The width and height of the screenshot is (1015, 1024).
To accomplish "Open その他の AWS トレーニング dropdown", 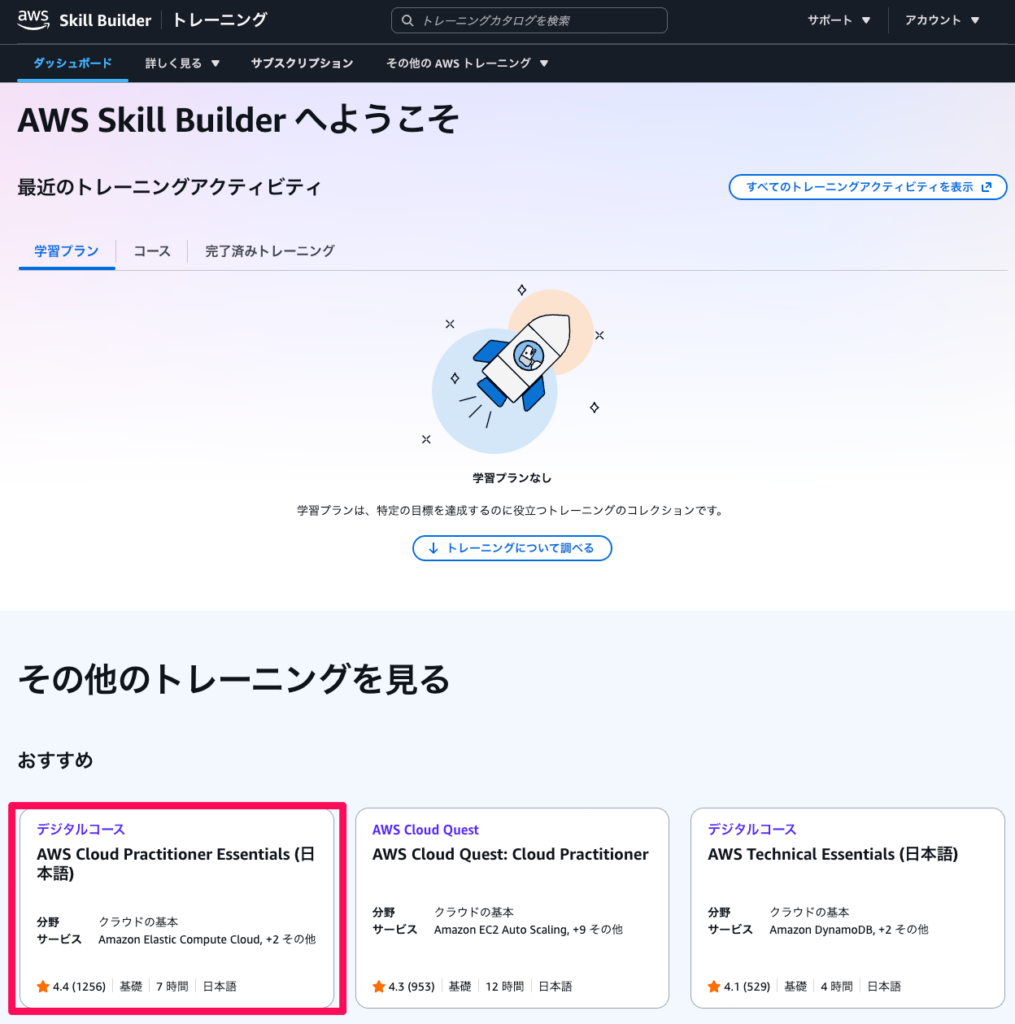I will [x=467, y=63].
